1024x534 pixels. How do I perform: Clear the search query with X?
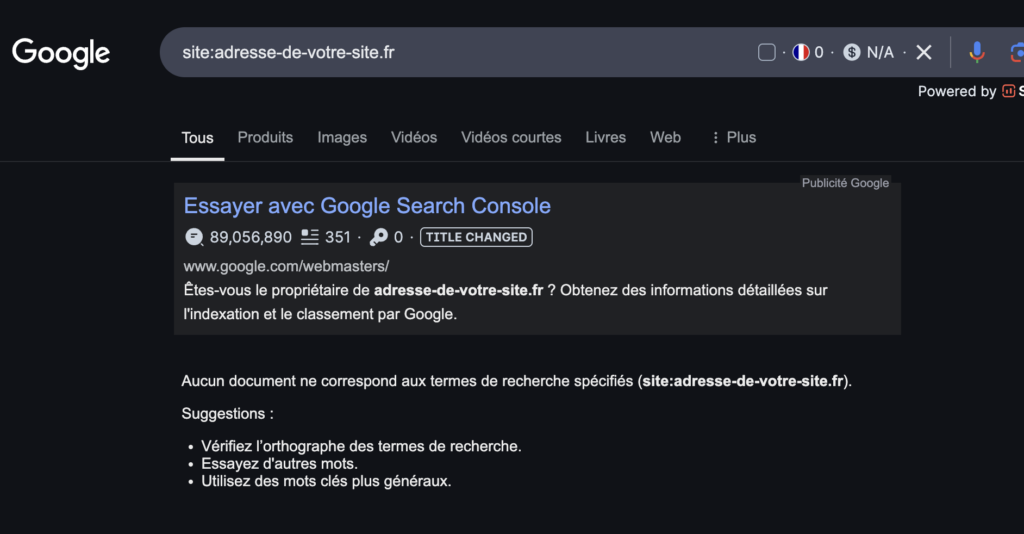pos(923,52)
